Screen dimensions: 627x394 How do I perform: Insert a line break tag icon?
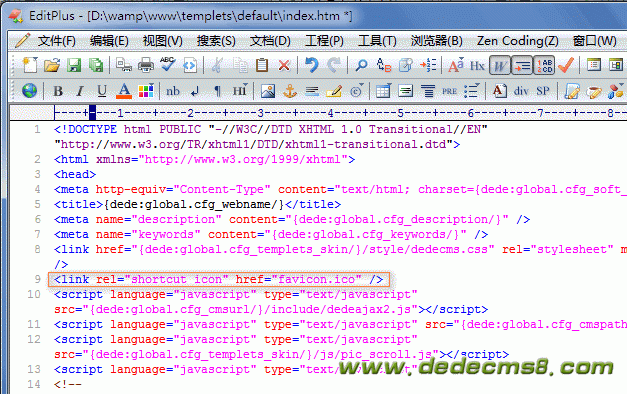click(x=195, y=92)
